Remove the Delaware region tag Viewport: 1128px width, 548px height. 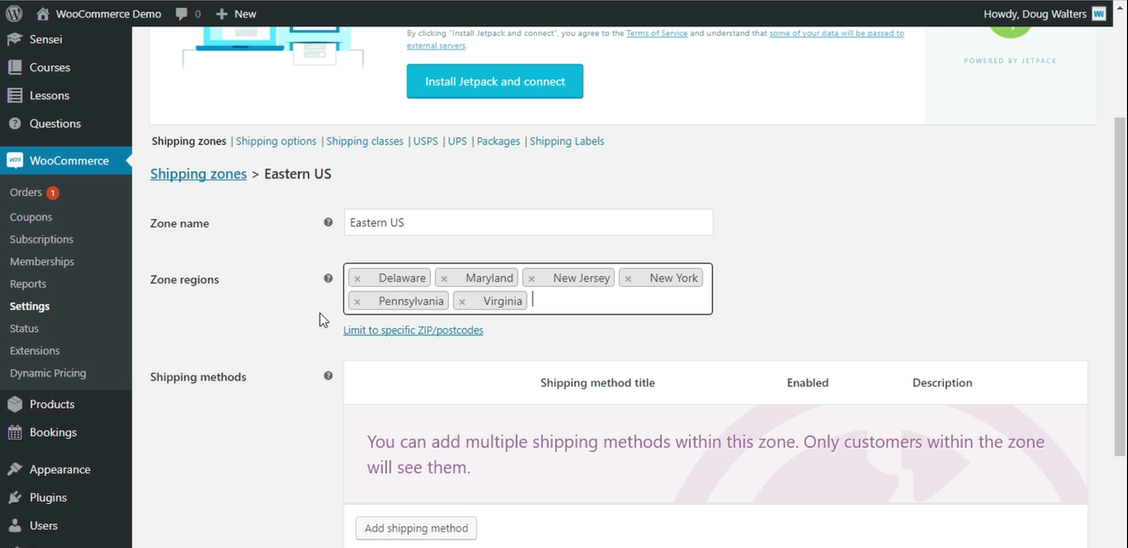pos(357,278)
